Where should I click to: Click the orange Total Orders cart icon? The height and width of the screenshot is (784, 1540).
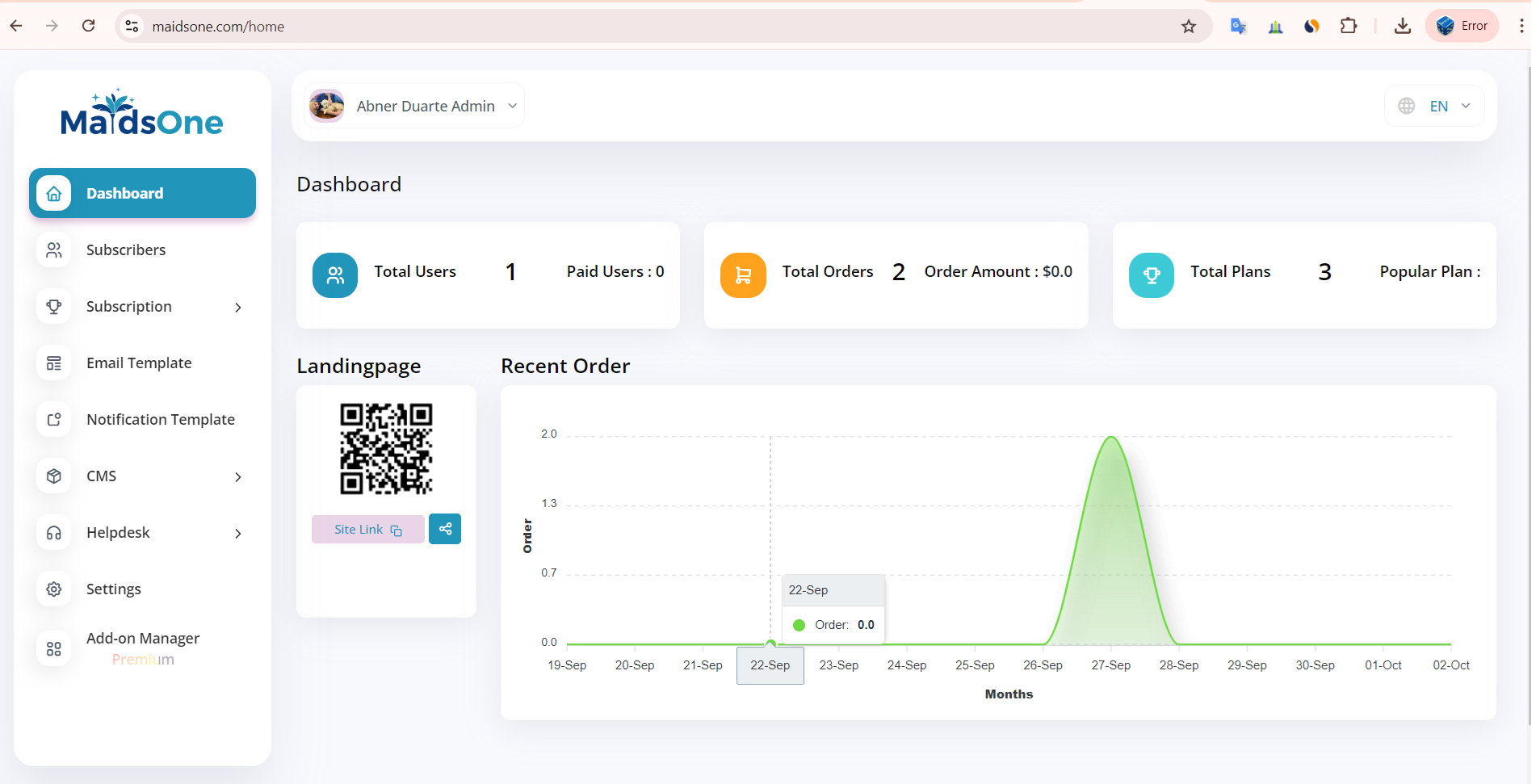click(743, 275)
